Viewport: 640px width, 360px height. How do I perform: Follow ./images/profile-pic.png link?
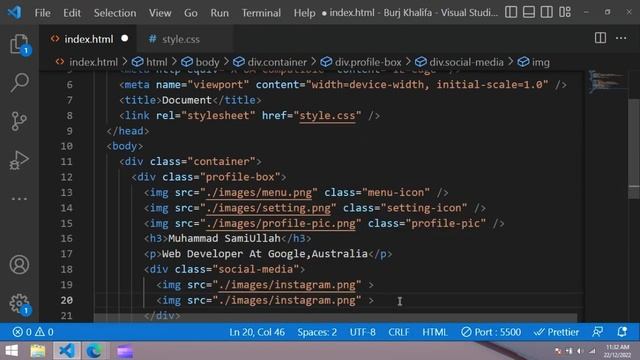click(281, 224)
